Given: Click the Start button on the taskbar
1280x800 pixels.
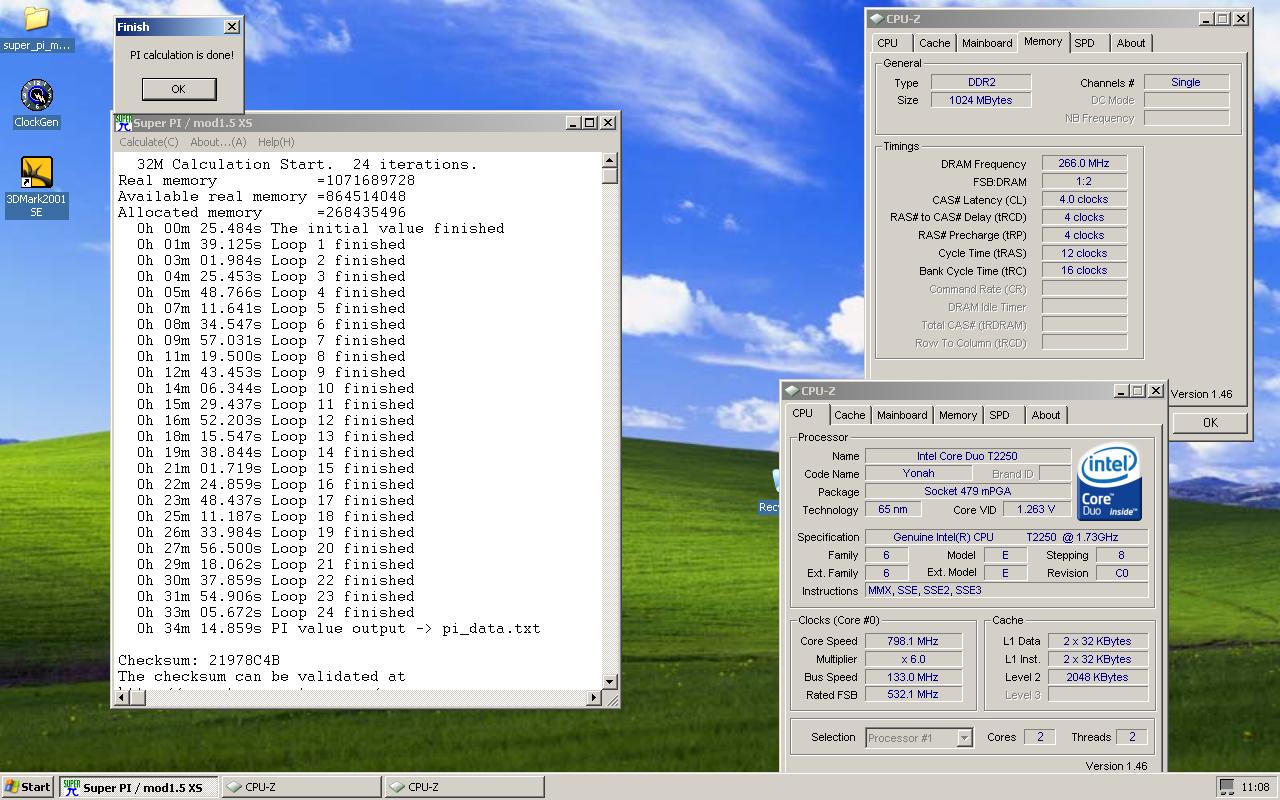Looking at the screenshot, I should pos(28,787).
